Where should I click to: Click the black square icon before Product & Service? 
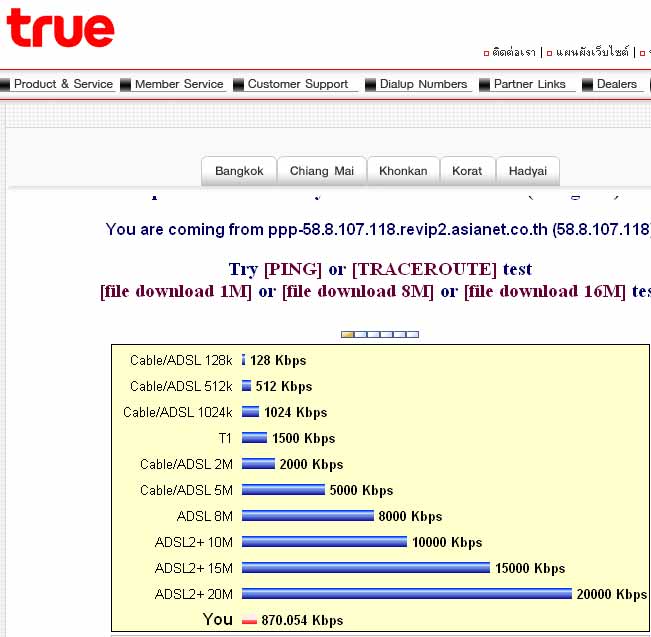(x=5, y=85)
